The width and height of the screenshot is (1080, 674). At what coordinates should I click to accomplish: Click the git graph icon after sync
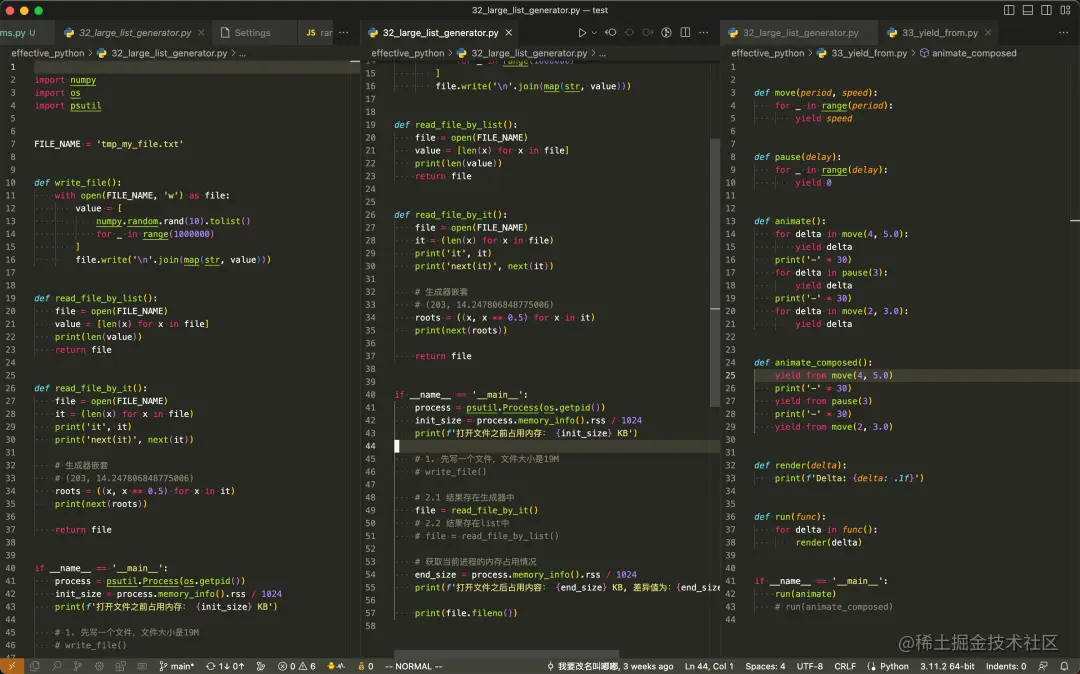pyautogui.click(x=261, y=666)
